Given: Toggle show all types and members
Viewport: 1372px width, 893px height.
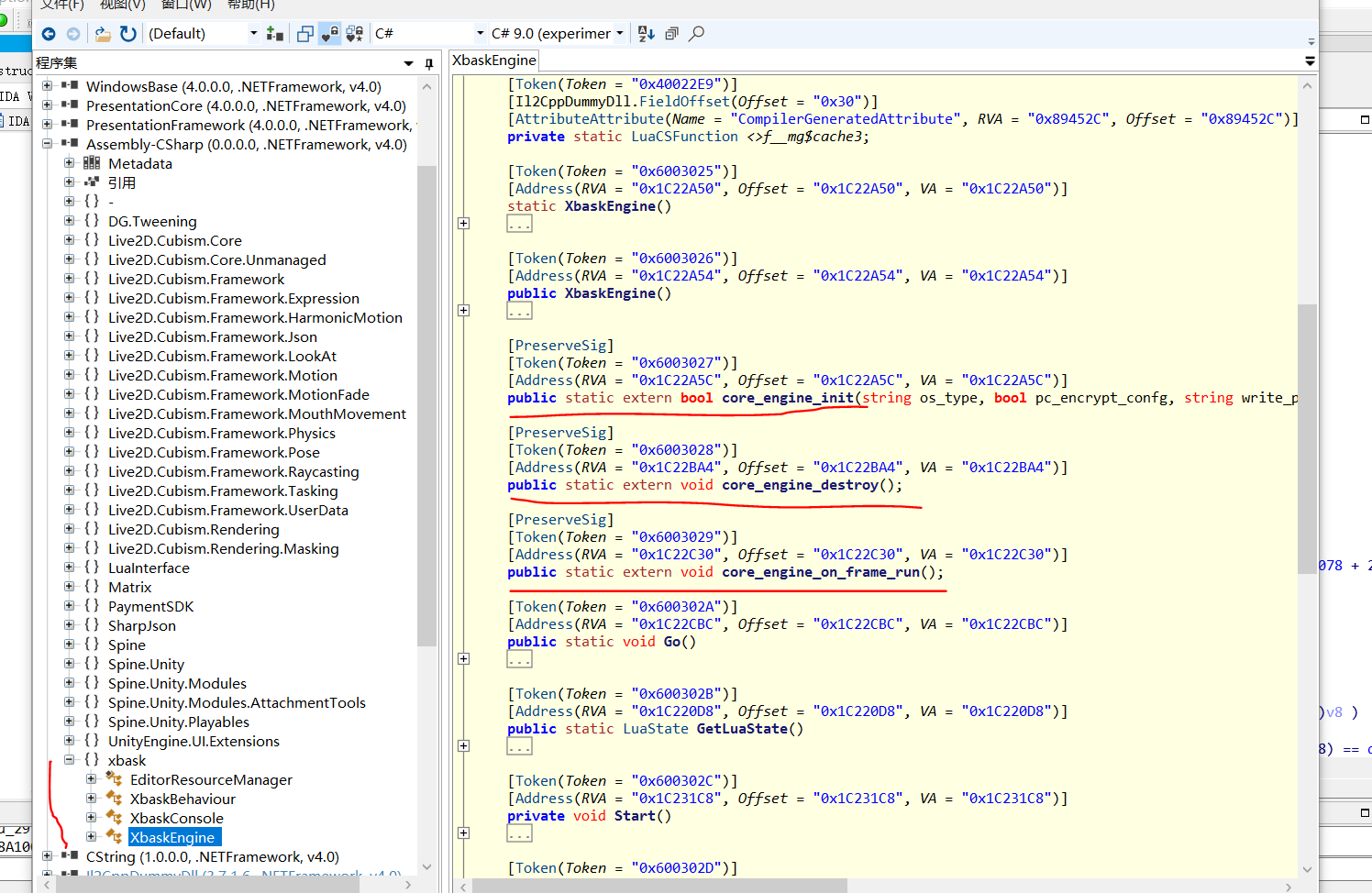Looking at the screenshot, I should (x=355, y=34).
